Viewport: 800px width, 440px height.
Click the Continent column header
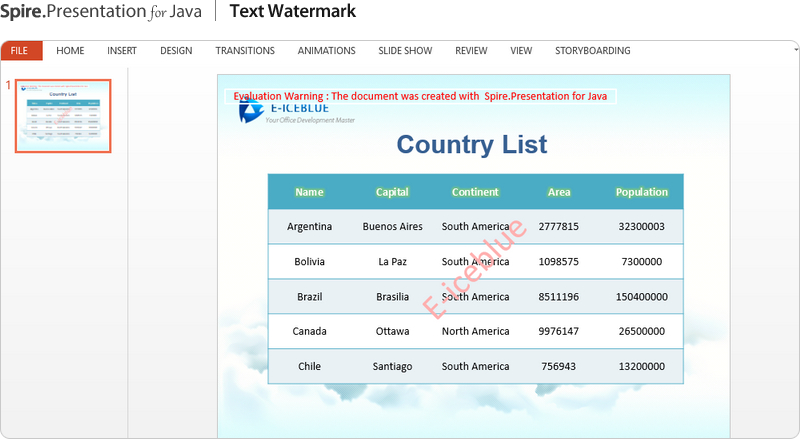(475, 192)
